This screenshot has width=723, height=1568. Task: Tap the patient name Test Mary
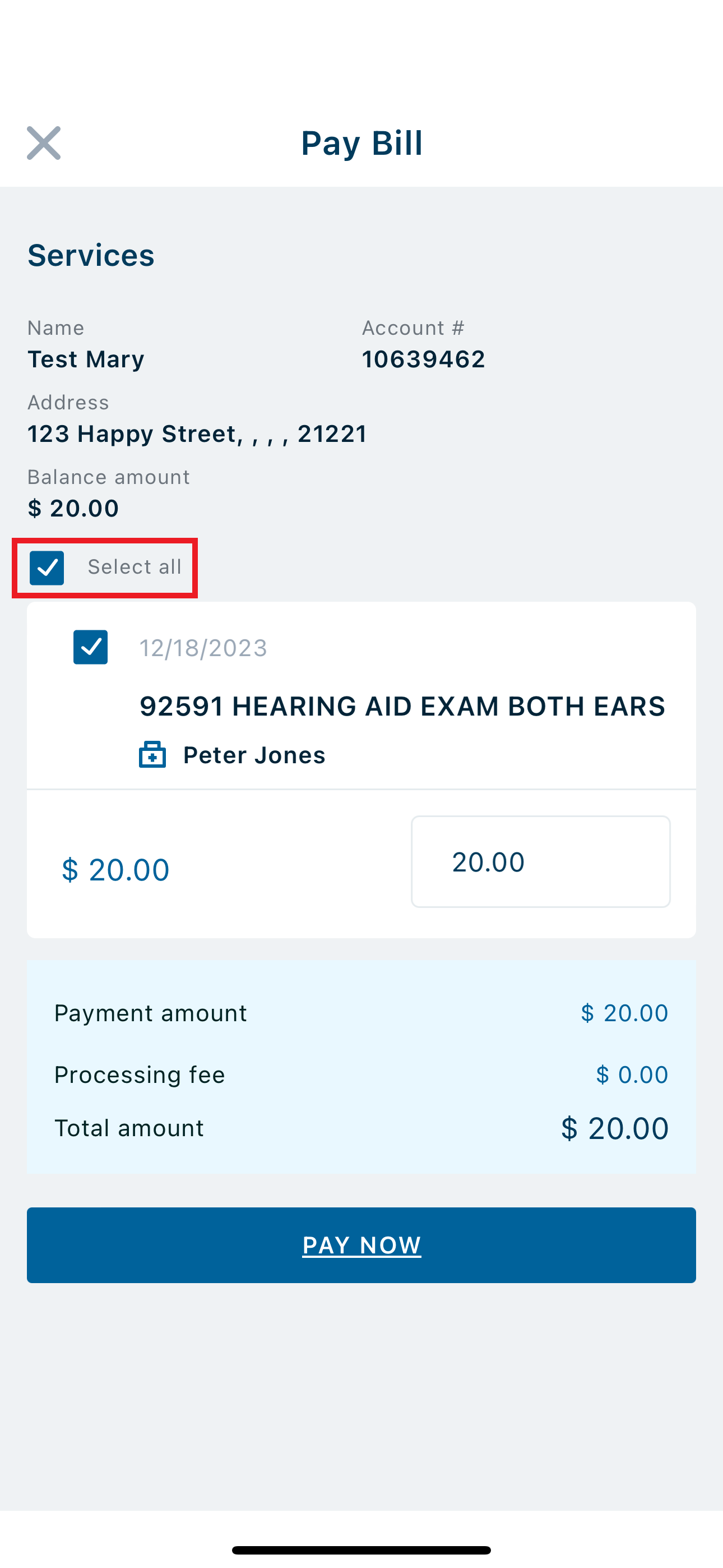[x=86, y=359]
